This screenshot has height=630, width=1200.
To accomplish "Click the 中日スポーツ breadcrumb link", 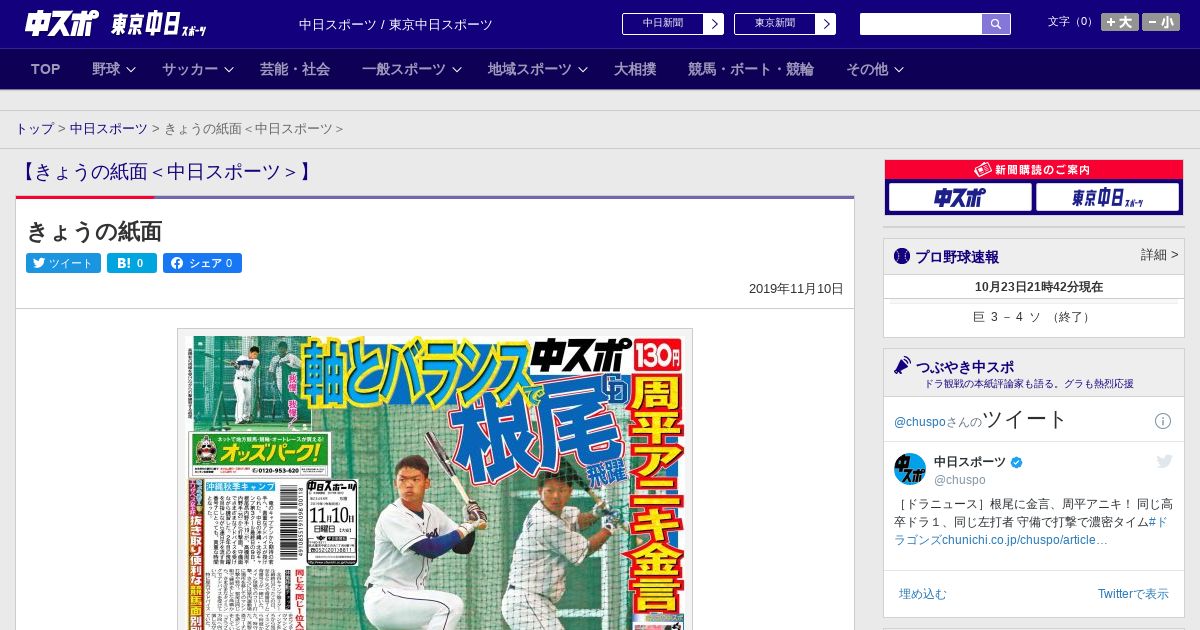I will pos(109,129).
